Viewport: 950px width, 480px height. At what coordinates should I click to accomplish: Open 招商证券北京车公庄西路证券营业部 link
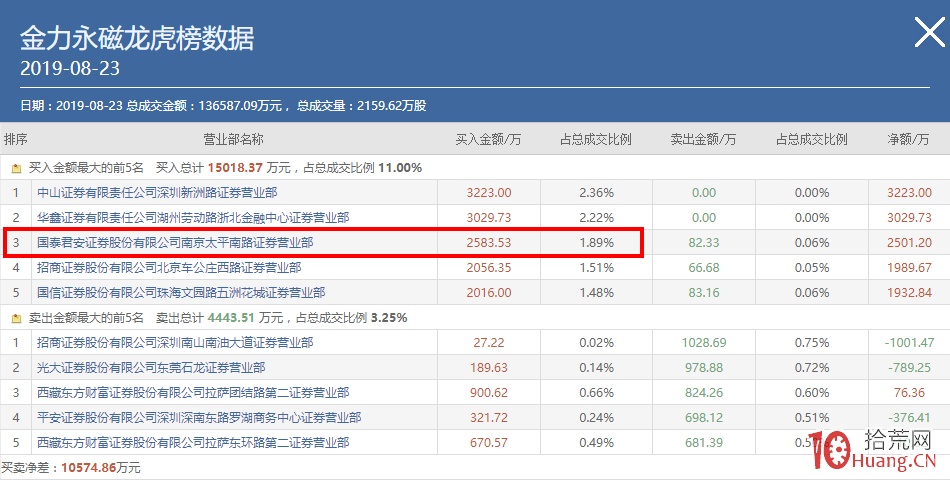[x=169, y=267]
